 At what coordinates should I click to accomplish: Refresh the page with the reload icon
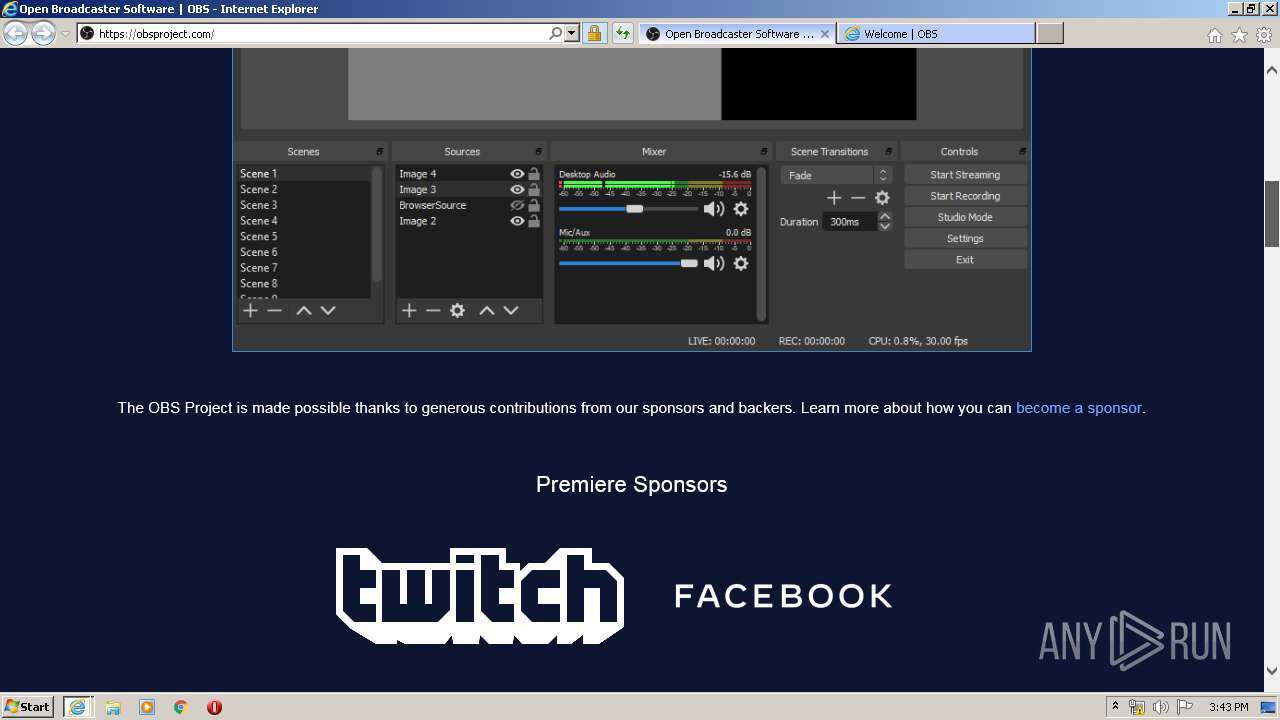[x=623, y=33]
